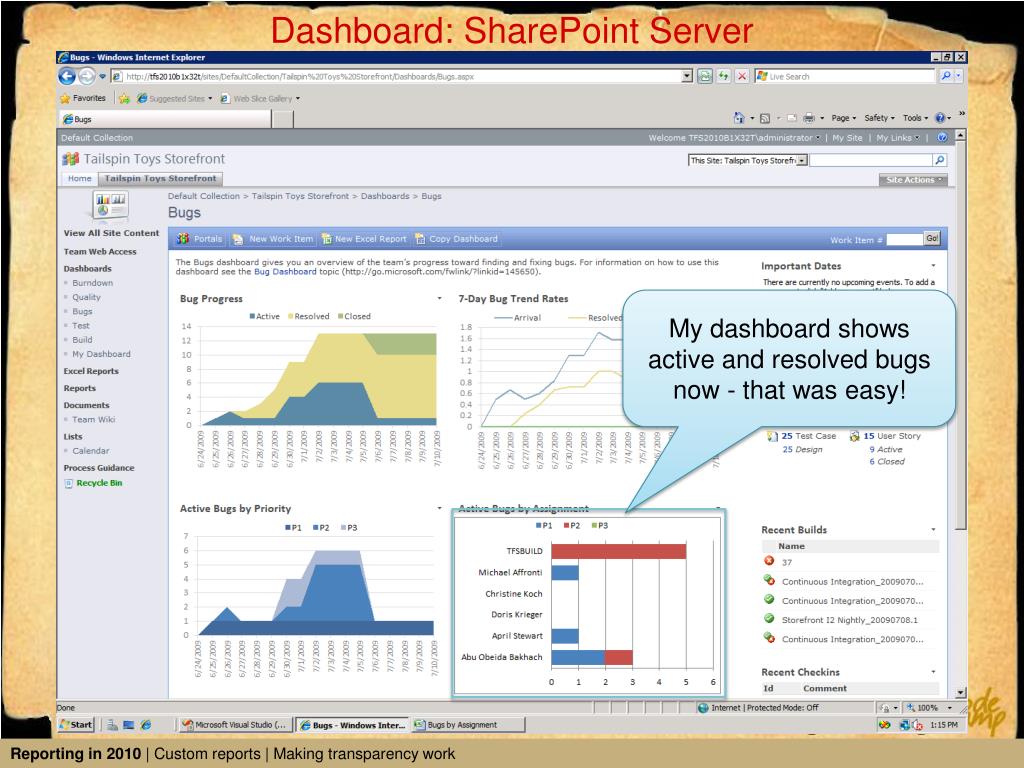Viewport: 1024px width, 768px height.
Task: Click the site search magnifier icon
Action: point(939,160)
